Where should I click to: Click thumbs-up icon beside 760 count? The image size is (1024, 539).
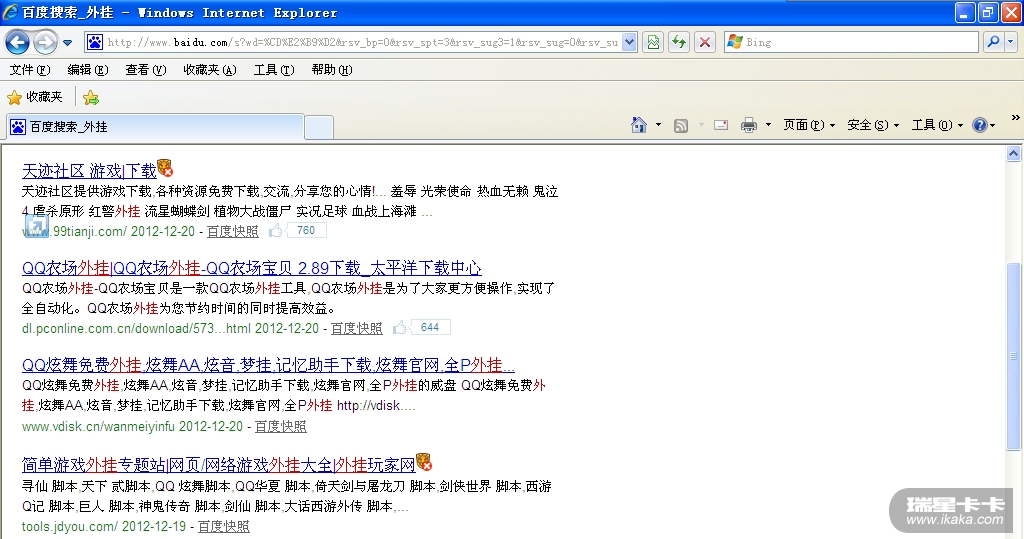click(276, 230)
